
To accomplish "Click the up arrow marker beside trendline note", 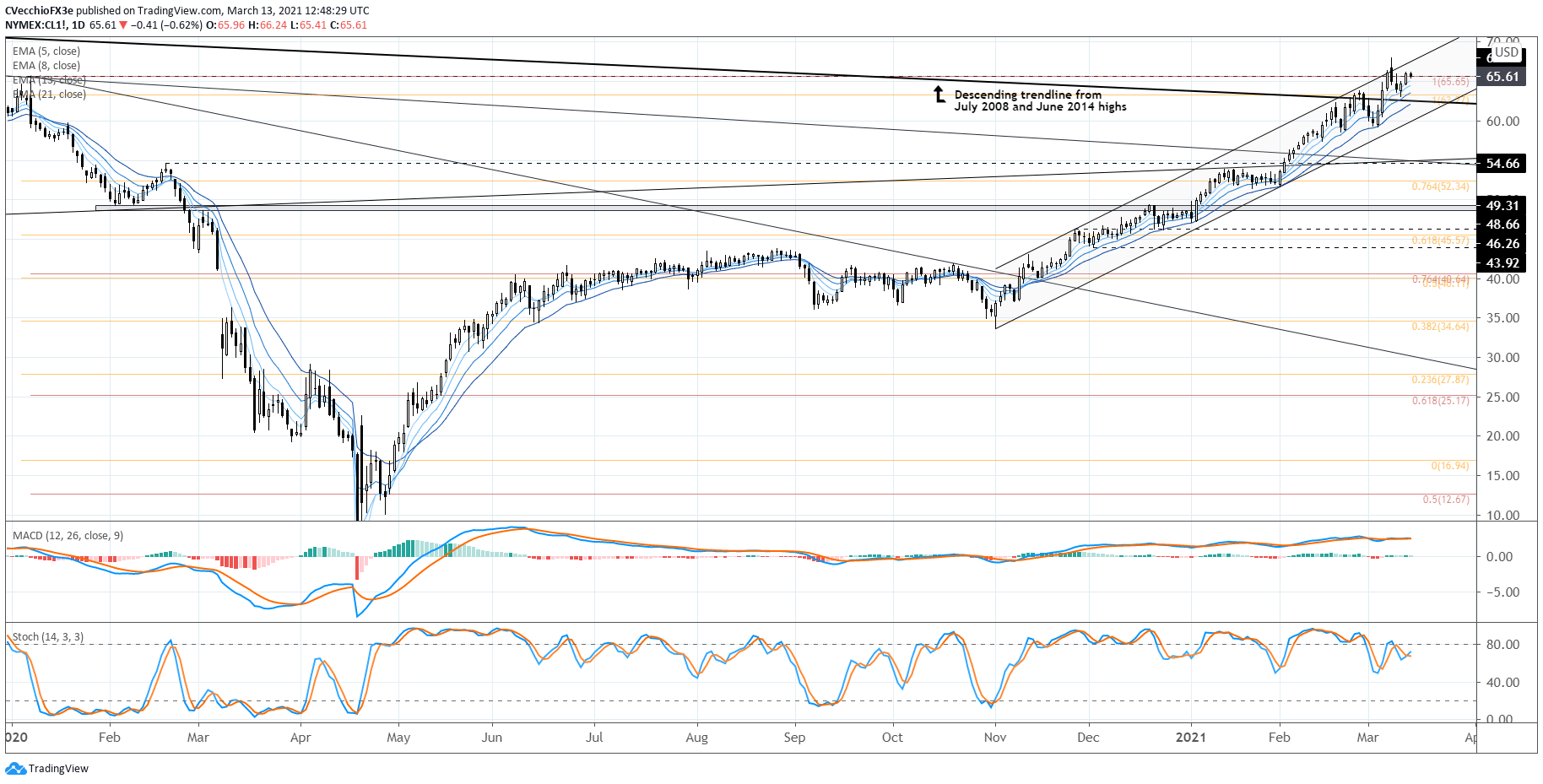I will (939, 95).
